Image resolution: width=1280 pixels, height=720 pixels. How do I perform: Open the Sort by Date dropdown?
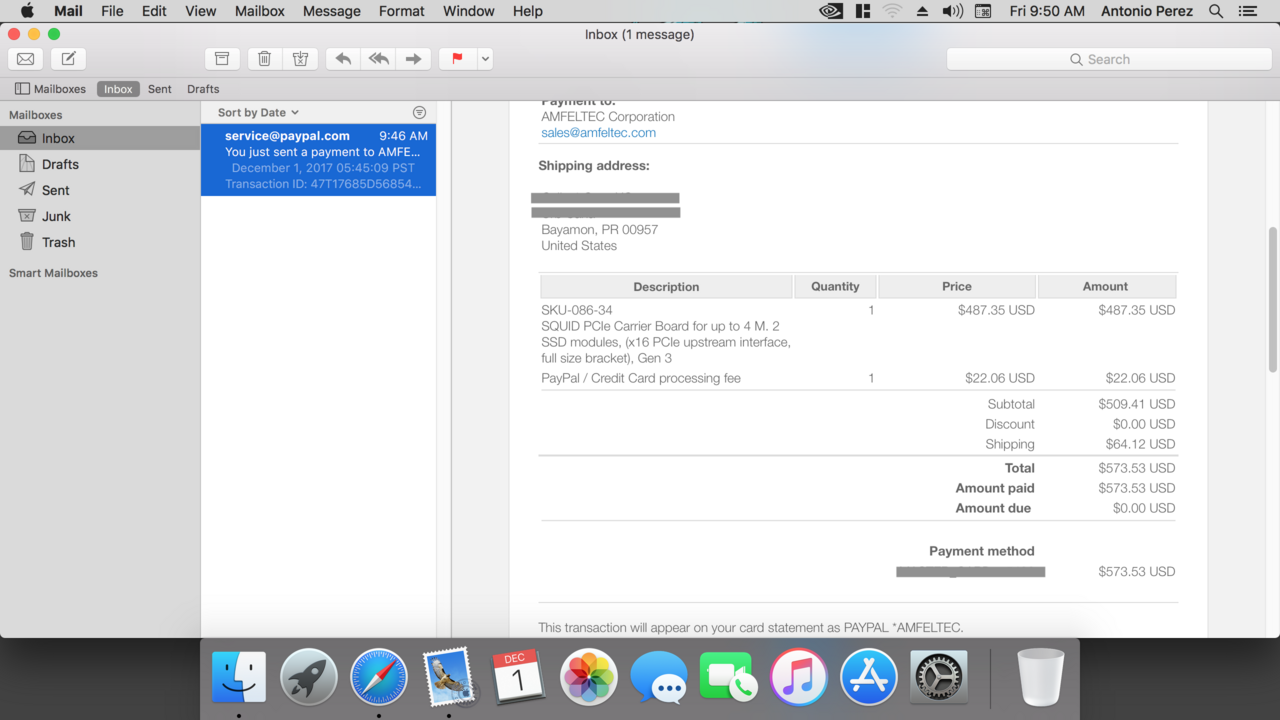pos(258,113)
